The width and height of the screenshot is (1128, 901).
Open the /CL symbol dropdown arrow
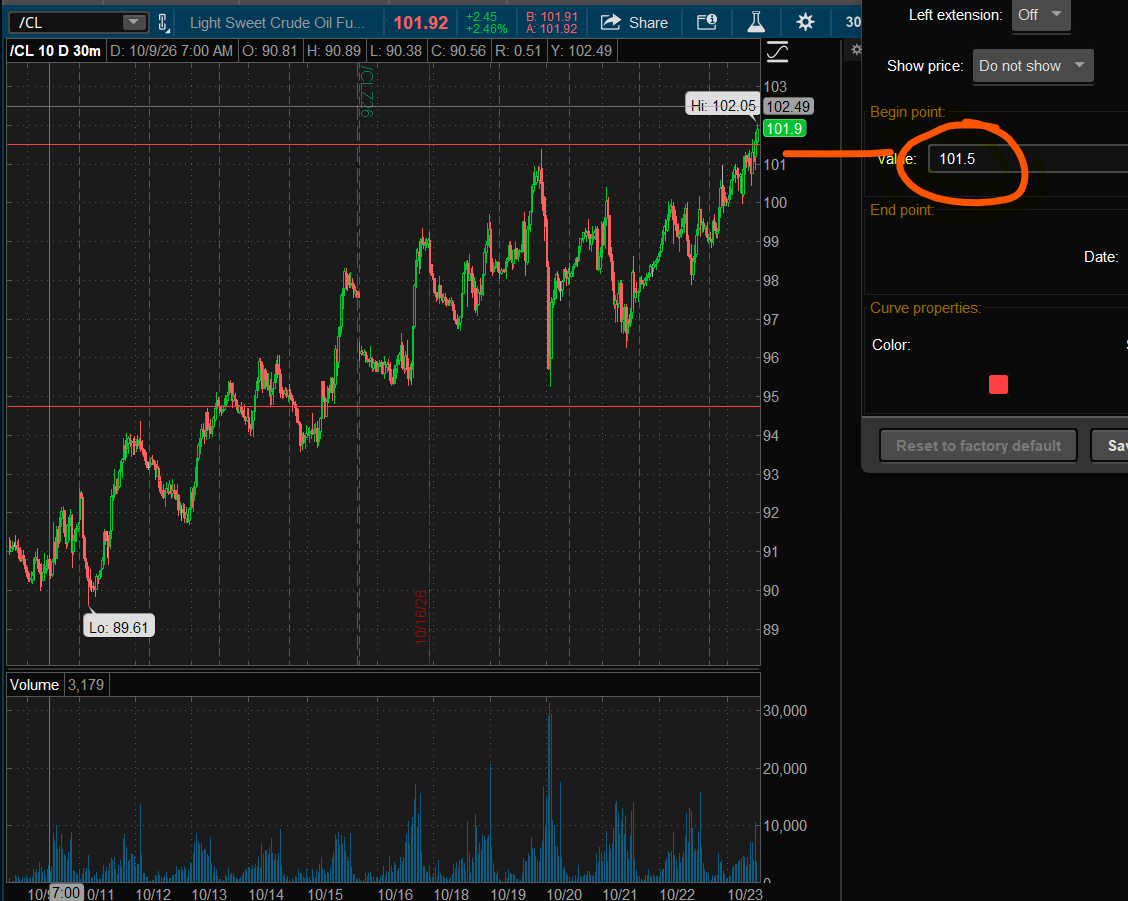point(133,22)
